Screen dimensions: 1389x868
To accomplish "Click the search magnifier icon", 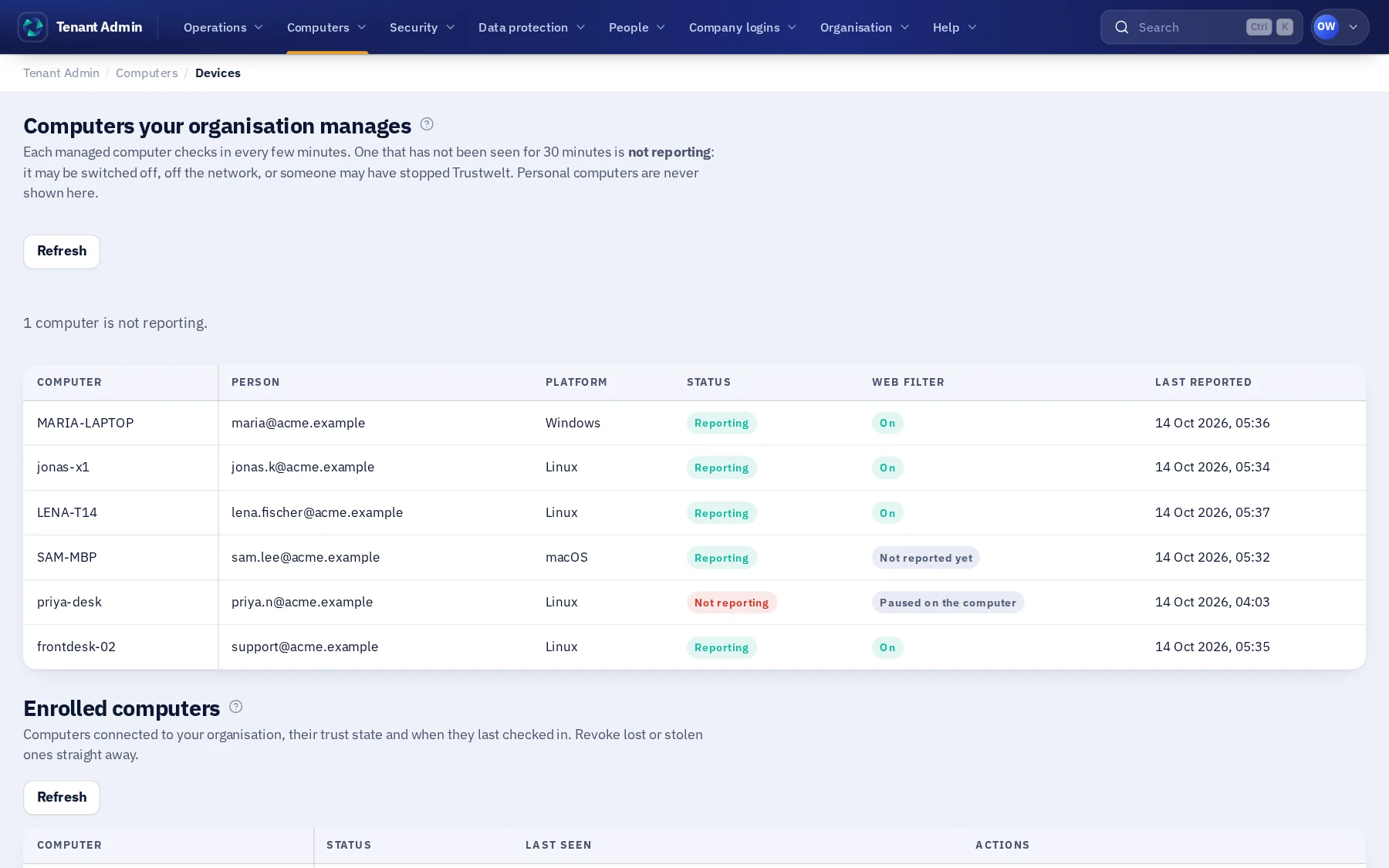I will [1121, 27].
